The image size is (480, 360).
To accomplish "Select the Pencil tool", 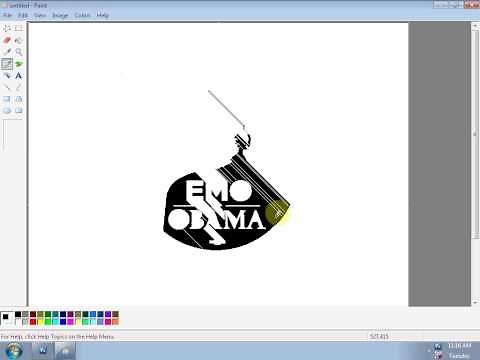I will (7, 64).
